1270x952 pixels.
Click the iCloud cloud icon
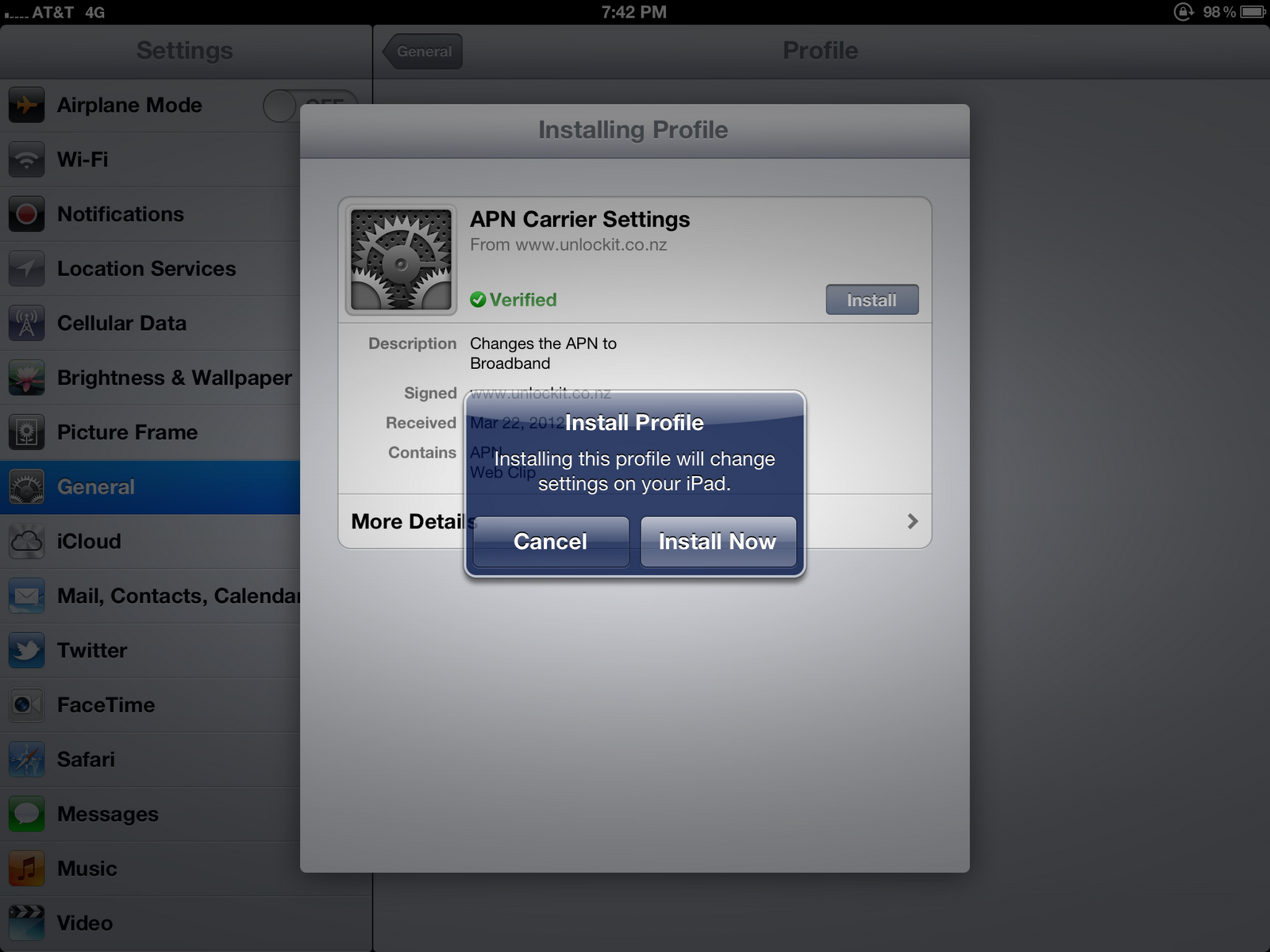point(26,541)
